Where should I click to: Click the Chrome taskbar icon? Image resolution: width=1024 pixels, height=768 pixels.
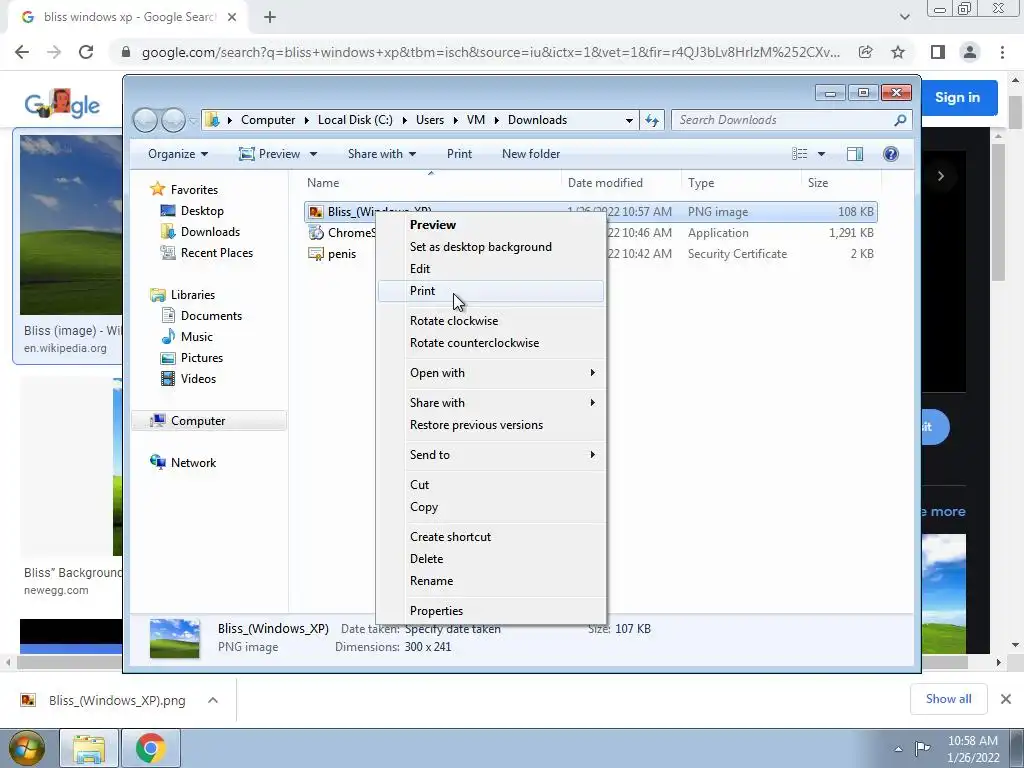[x=150, y=748]
